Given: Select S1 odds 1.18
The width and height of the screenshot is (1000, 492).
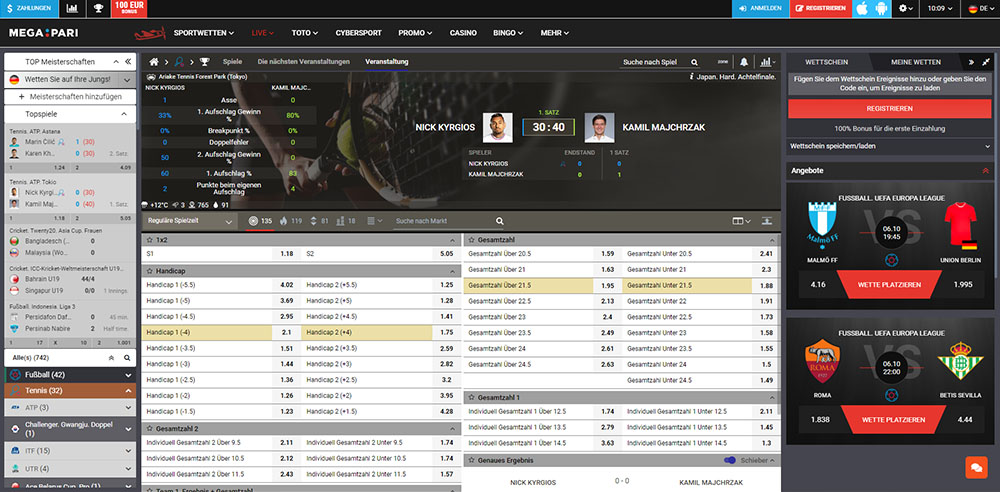Looking at the screenshot, I should click(x=286, y=253).
